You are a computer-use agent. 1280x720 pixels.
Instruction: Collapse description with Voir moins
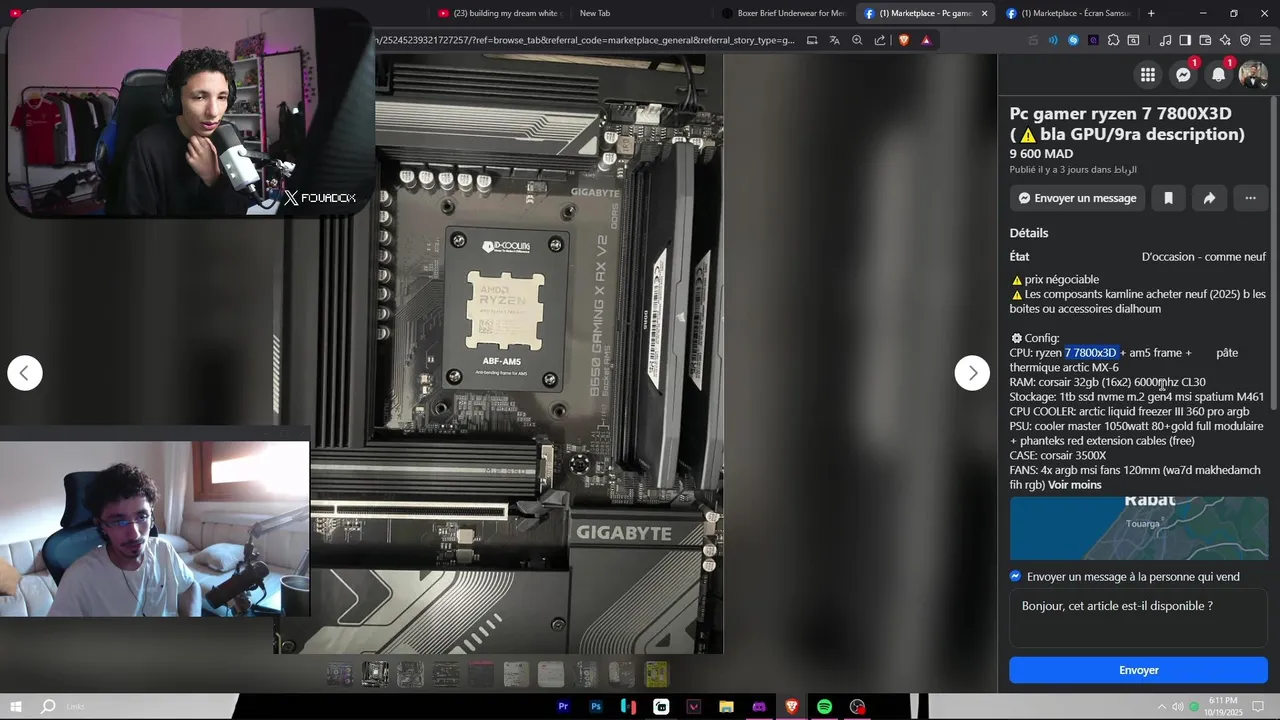(1074, 485)
